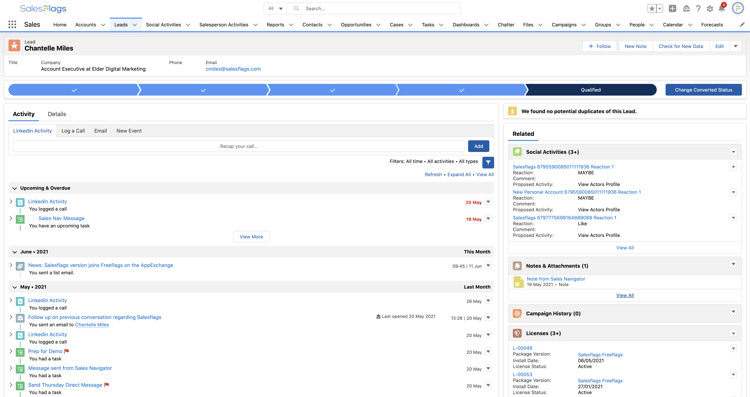The image size is (750, 397).
Task: Open the Trailhead guidance icon
Action: tap(686, 9)
